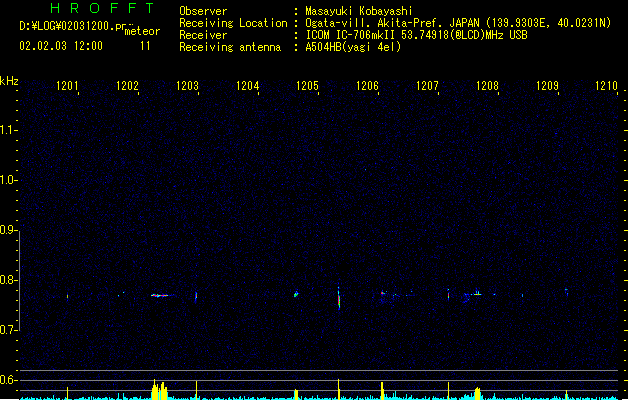629x400 pixels.
Task: Click the long meteor echo after 1202
Action: (x=162, y=295)
